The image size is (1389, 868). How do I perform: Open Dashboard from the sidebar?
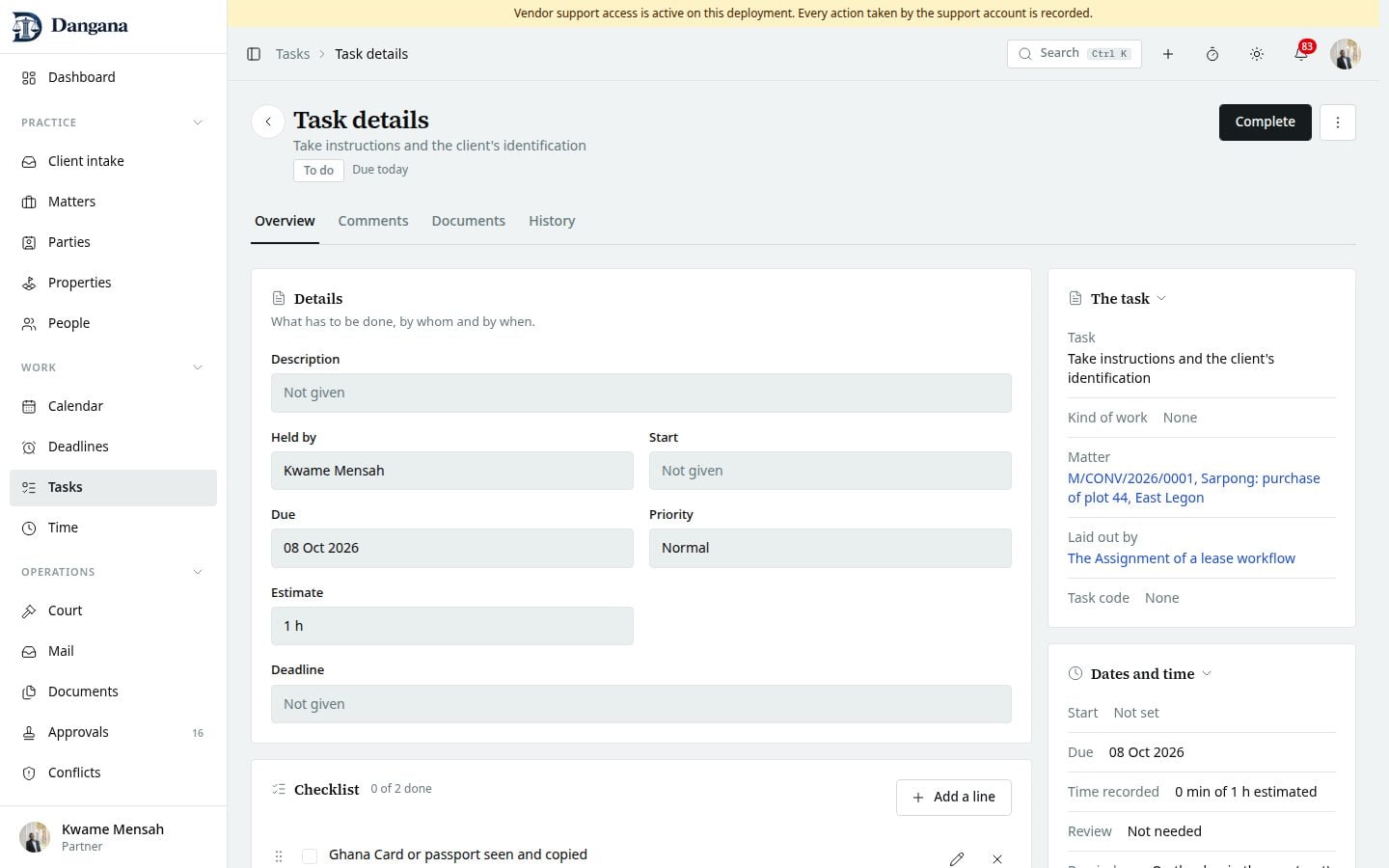tap(113, 77)
